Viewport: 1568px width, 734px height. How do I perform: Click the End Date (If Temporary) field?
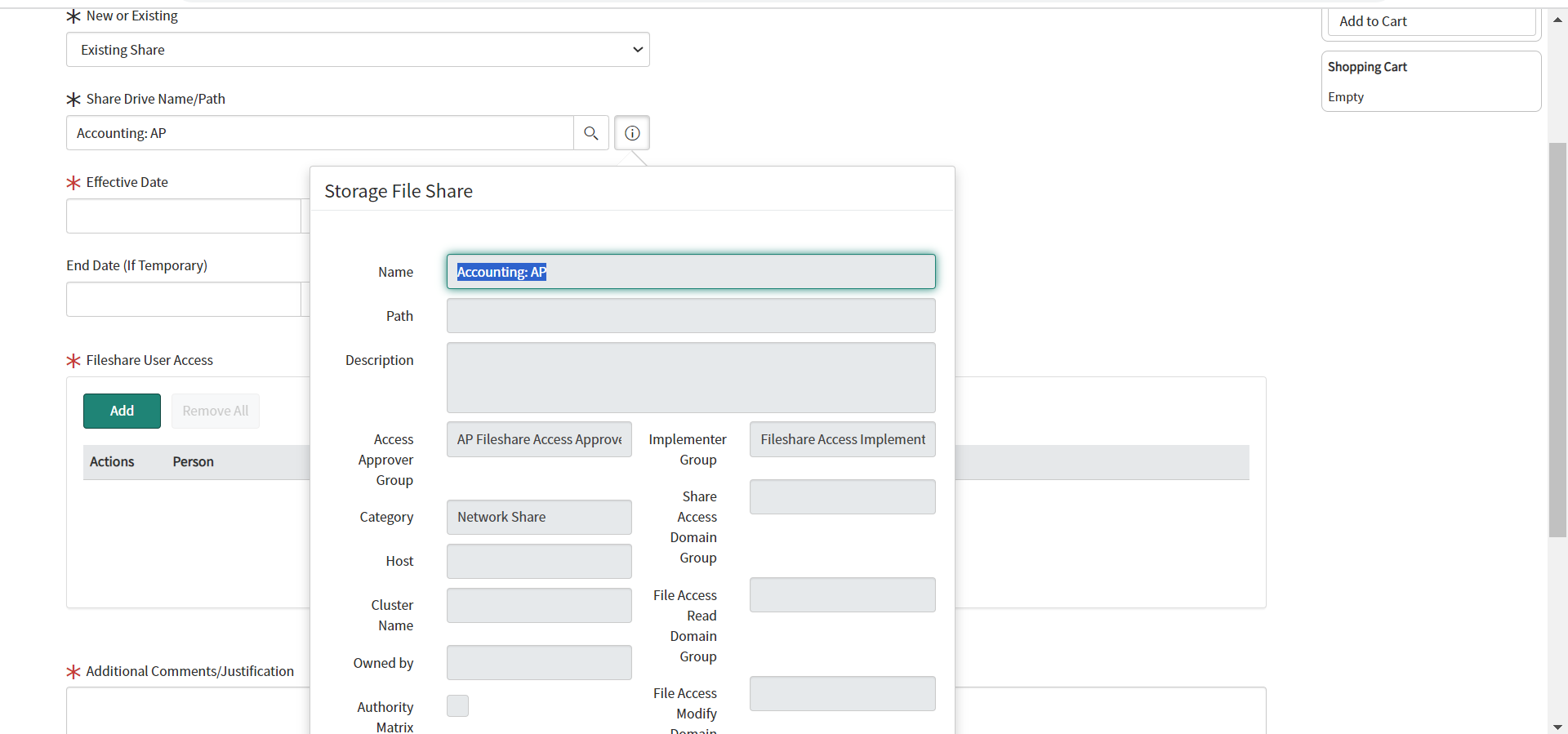[184, 300]
